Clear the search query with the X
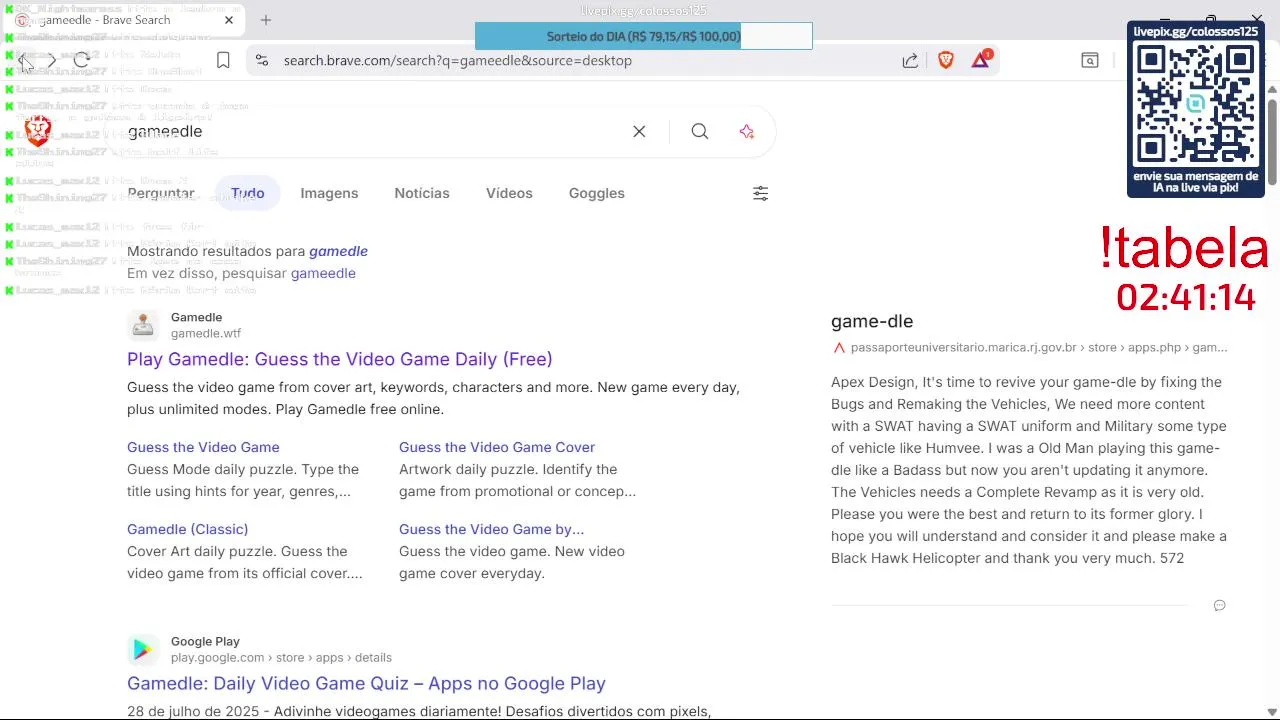Viewport: 1280px width, 720px height. tap(639, 131)
